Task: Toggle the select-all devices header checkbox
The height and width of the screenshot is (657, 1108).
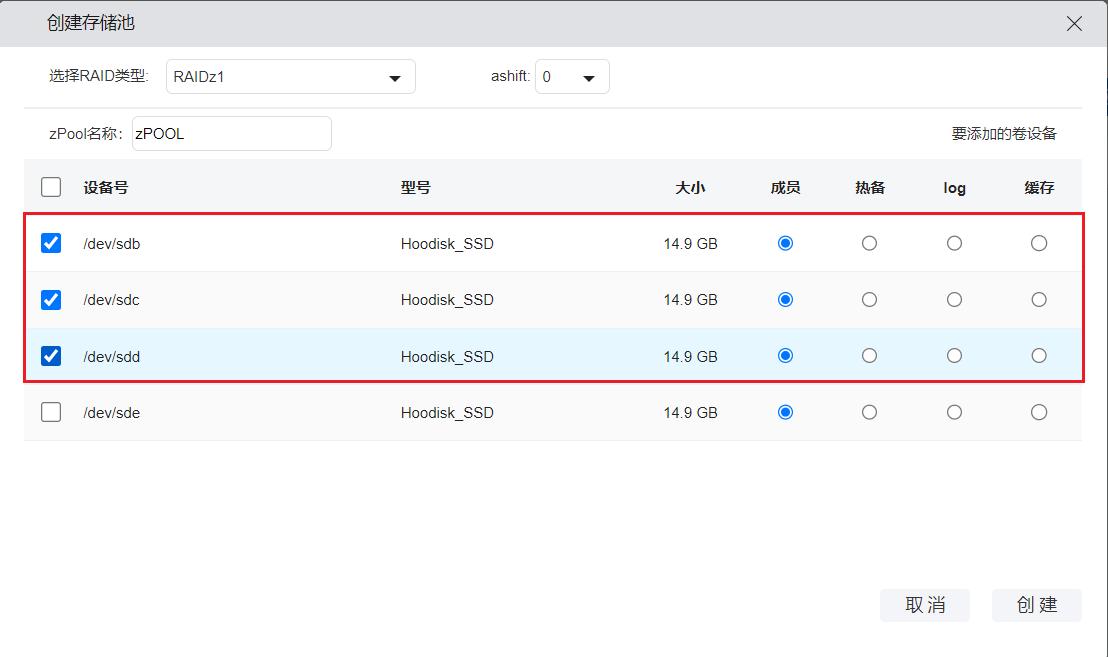Action: click(51, 187)
